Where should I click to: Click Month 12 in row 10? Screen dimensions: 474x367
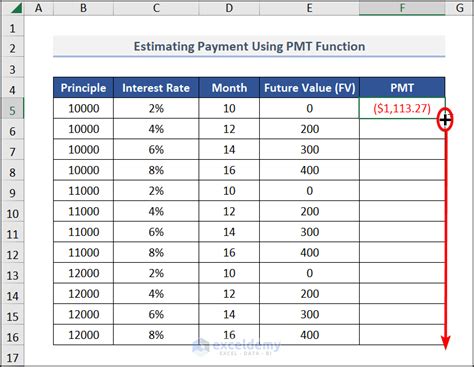(229, 211)
